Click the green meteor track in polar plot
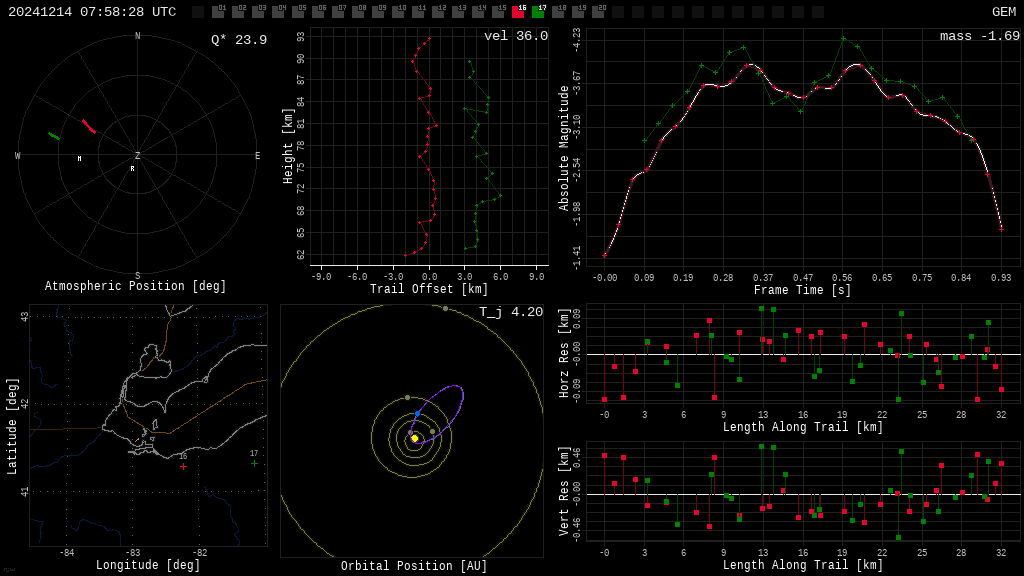The image size is (1024, 576). coord(54,136)
